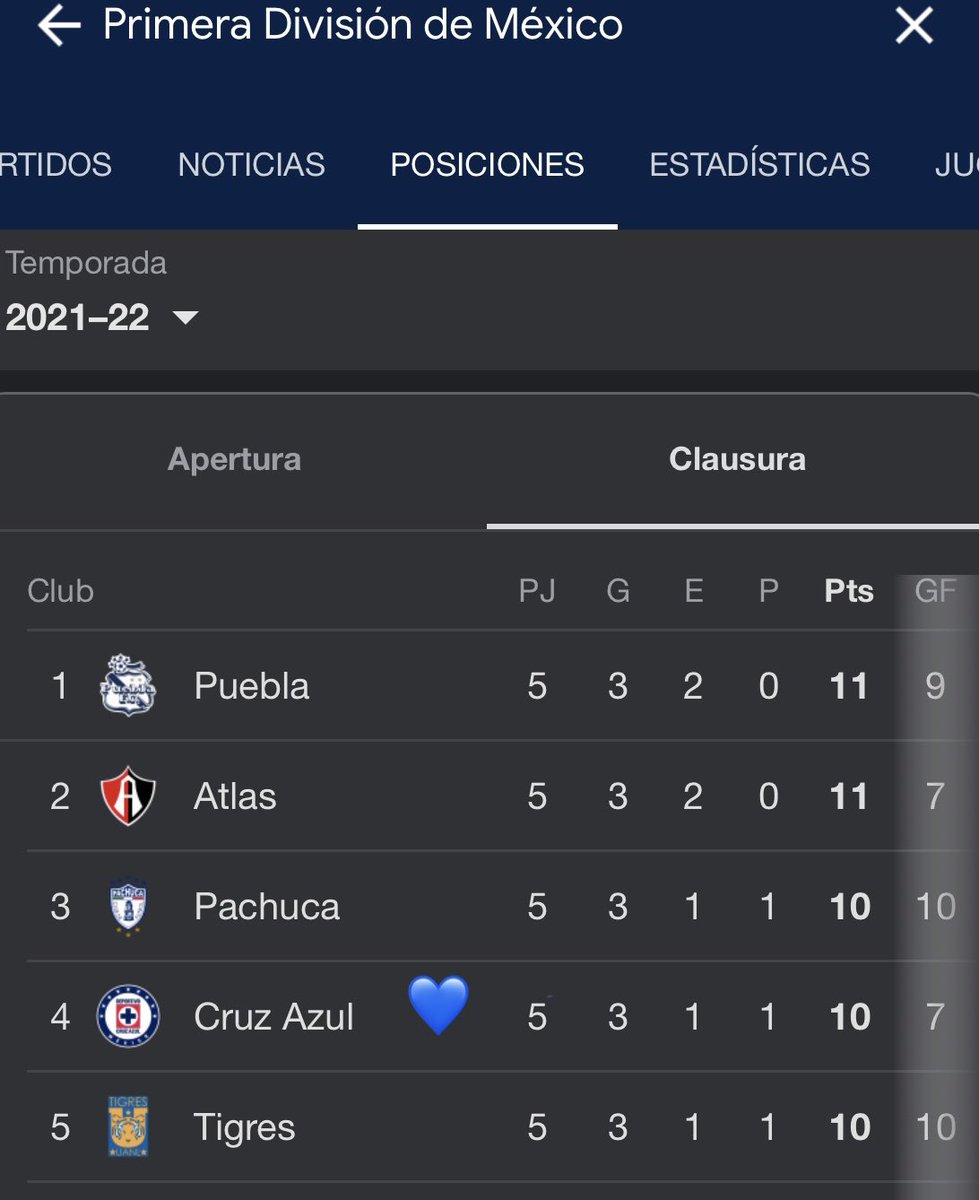Click the Pts column header
This screenshot has height=1200, width=979.
click(x=849, y=591)
